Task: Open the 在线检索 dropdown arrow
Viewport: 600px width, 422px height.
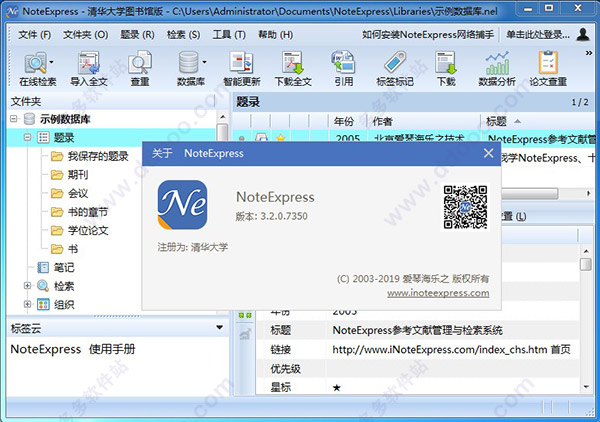Action: pos(52,62)
